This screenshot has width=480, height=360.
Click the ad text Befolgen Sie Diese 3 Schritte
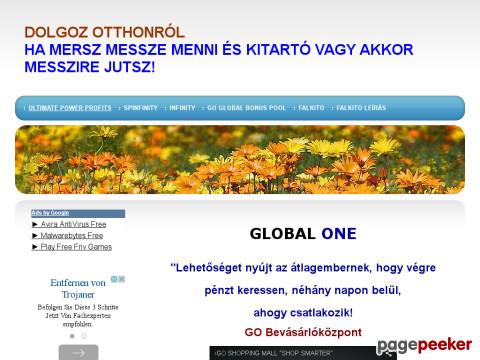[78, 307]
